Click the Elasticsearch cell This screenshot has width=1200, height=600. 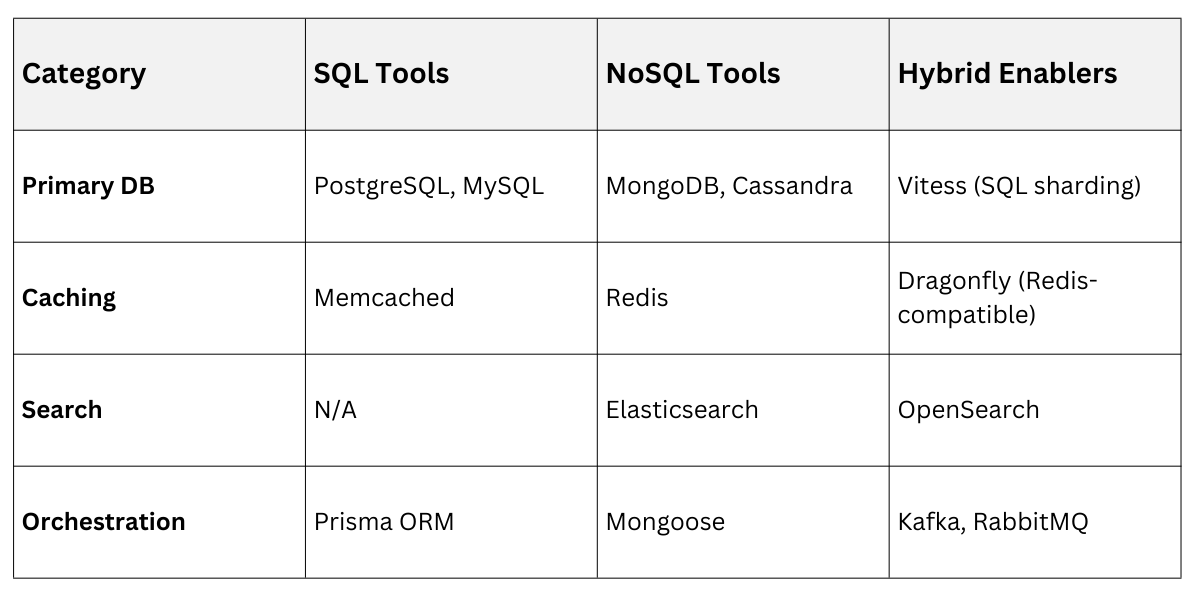(682, 410)
